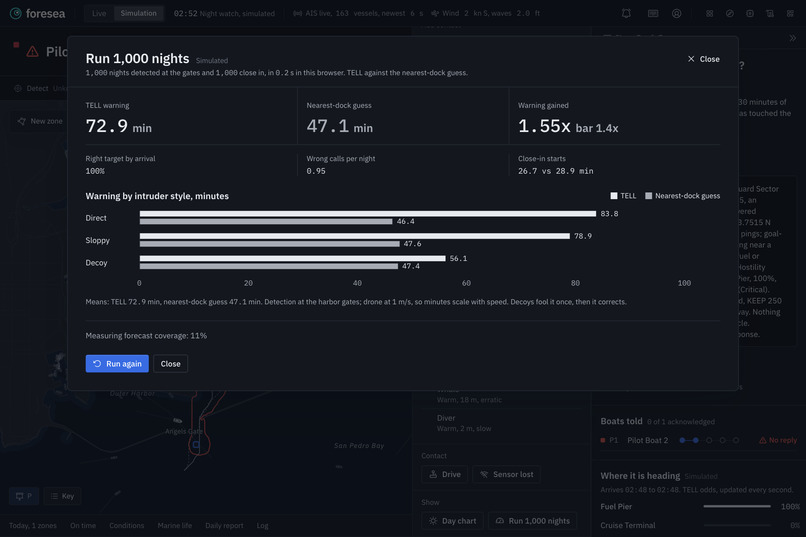The height and width of the screenshot is (537, 806).
Task: Click the No reply warning icon
Action: coord(763,440)
